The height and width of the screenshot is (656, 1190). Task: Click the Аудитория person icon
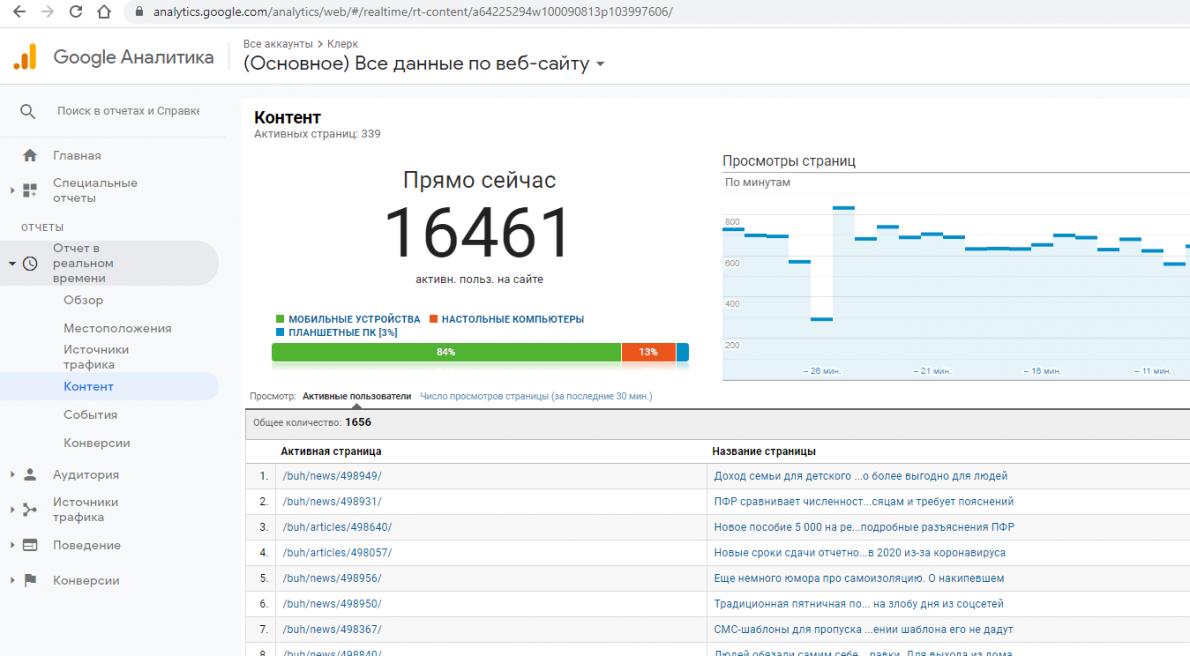click(x=30, y=475)
